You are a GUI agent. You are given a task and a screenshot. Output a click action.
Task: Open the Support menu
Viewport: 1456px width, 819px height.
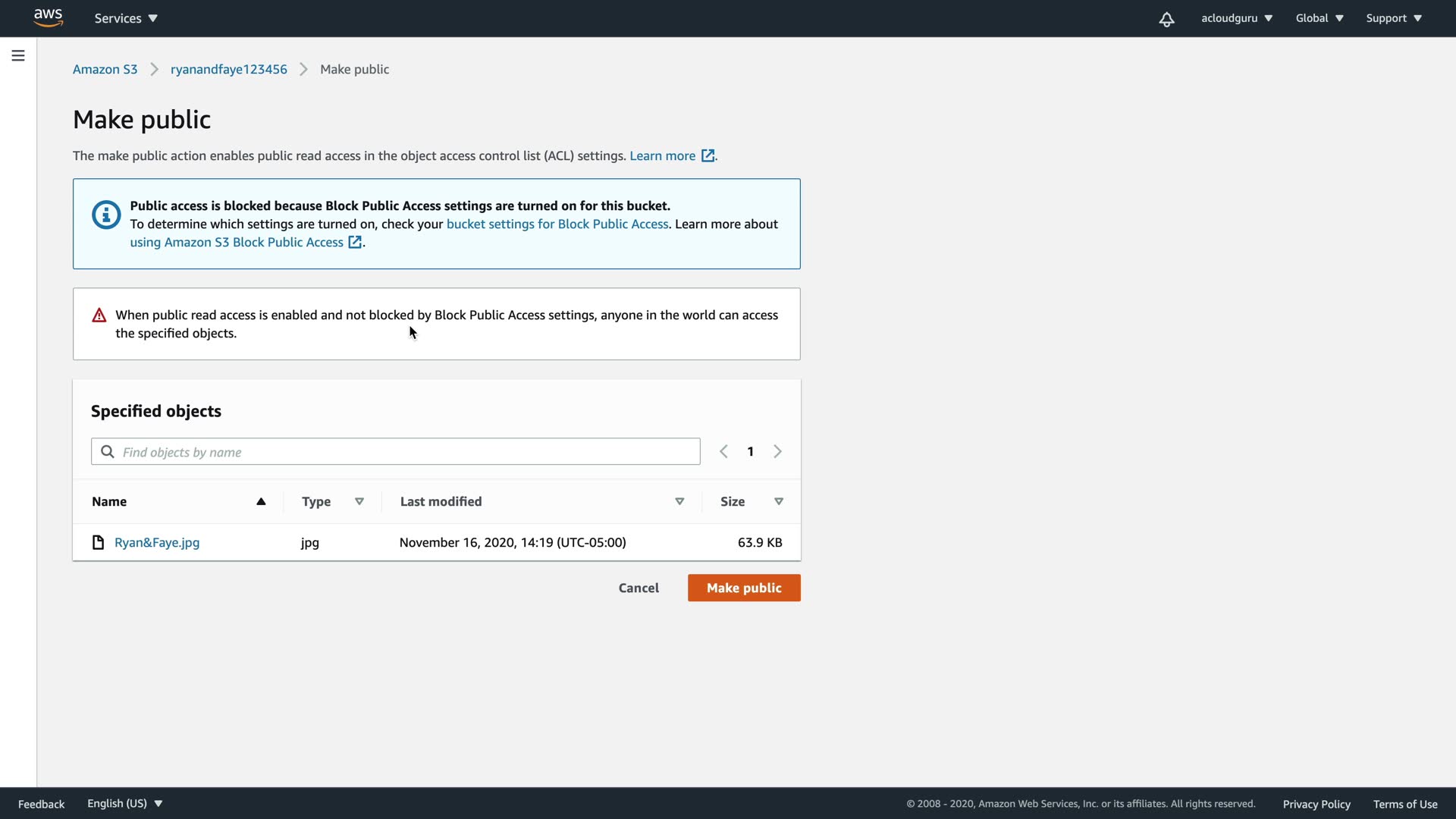point(1393,18)
